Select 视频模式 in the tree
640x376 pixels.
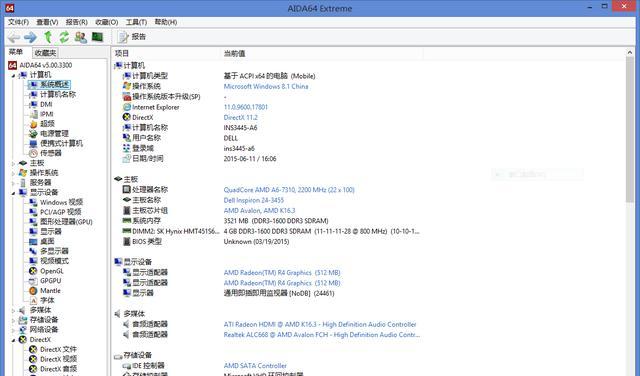54,261
